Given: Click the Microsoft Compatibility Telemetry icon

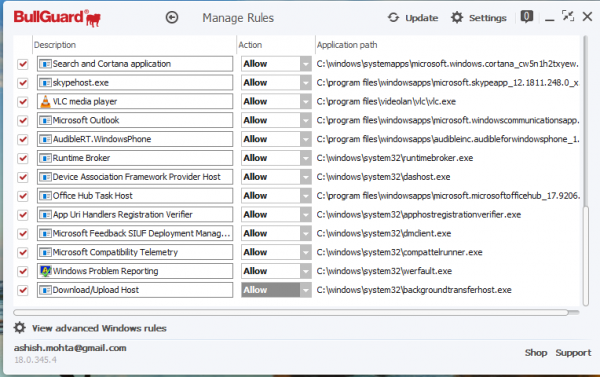Looking at the screenshot, I should 46,252.
